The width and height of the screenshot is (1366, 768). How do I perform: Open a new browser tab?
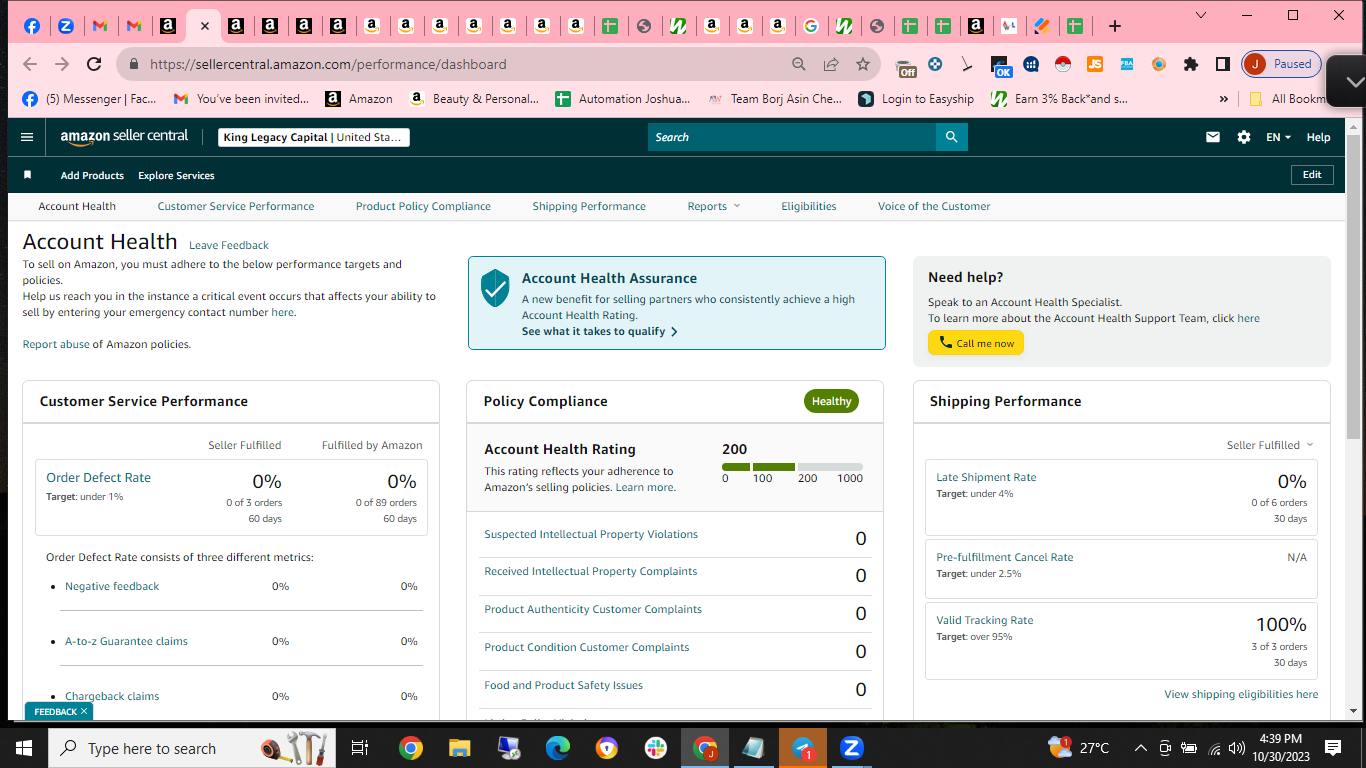pyautogui.click(x=1115, y=26)
